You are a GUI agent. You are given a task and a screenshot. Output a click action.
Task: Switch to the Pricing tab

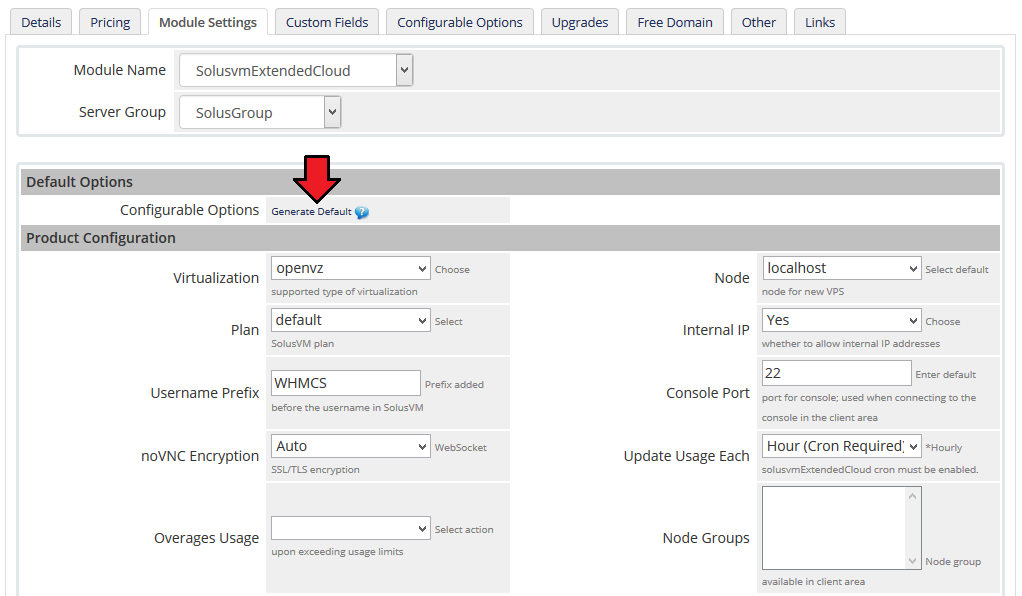110,22
